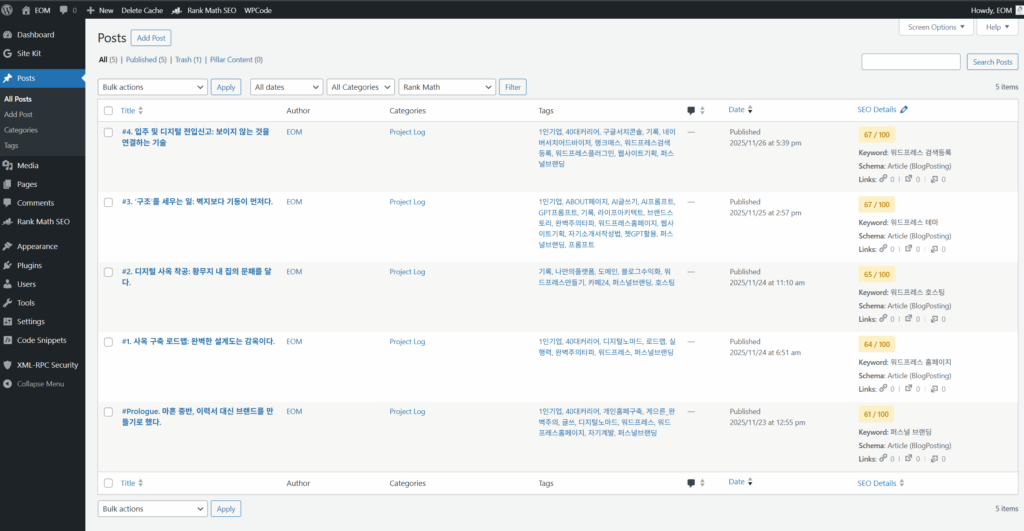Open Site Kit from the sidebar
Image resolution: width=1024 pixels, height=531 pixels.
click(28, 53)
